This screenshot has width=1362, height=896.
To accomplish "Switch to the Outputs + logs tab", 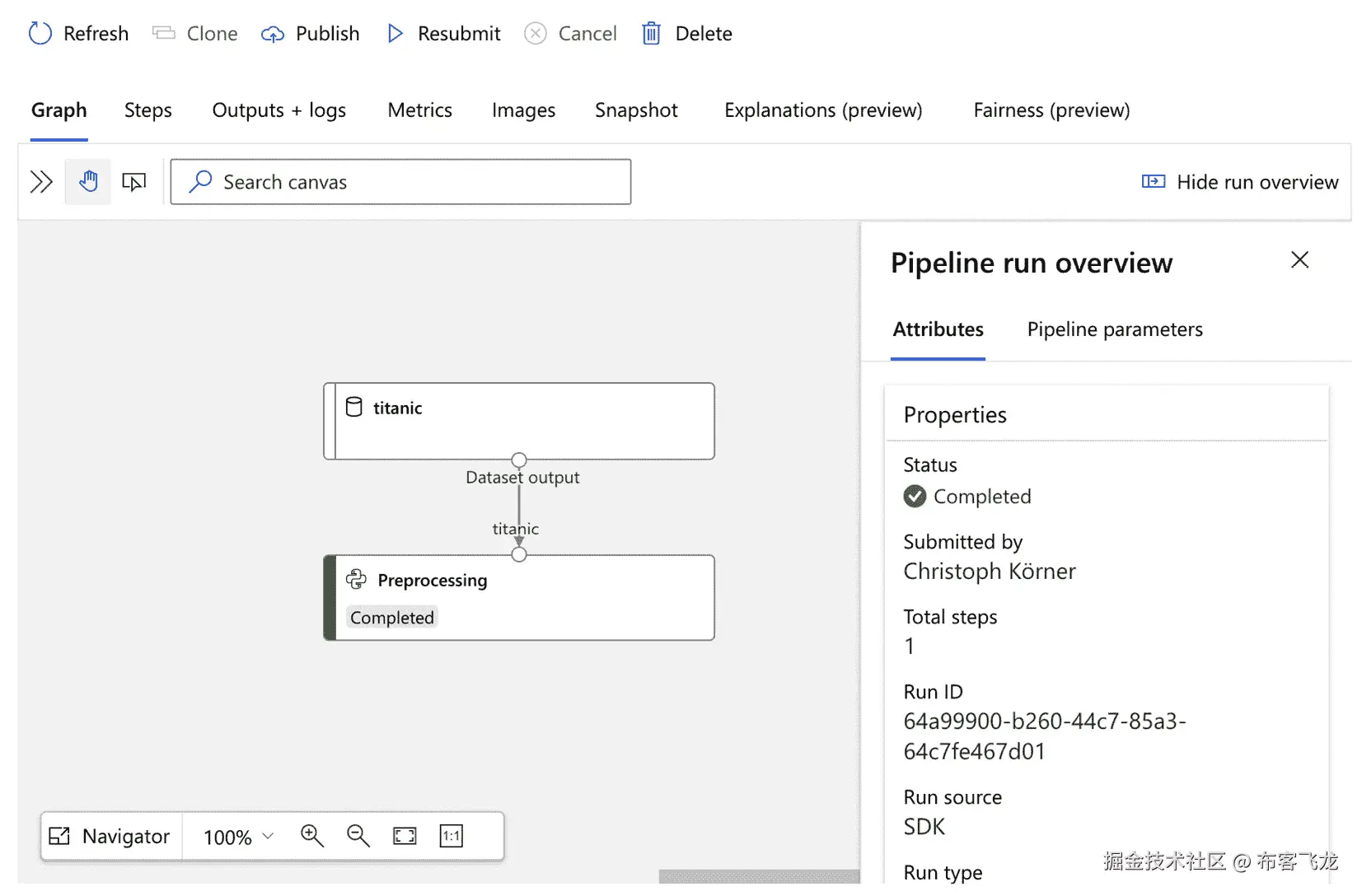I will coord(278,110).
